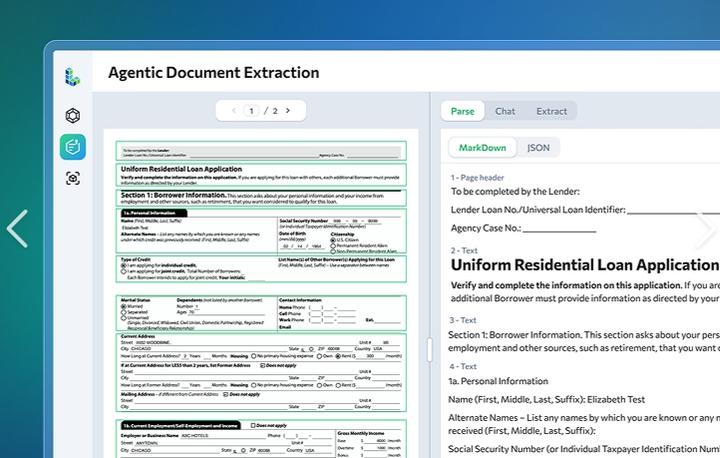This screenshot has width=720, height=458.
Task: Tick Former Address Does not apply checkbox
Action: click(x=262, y=366)
